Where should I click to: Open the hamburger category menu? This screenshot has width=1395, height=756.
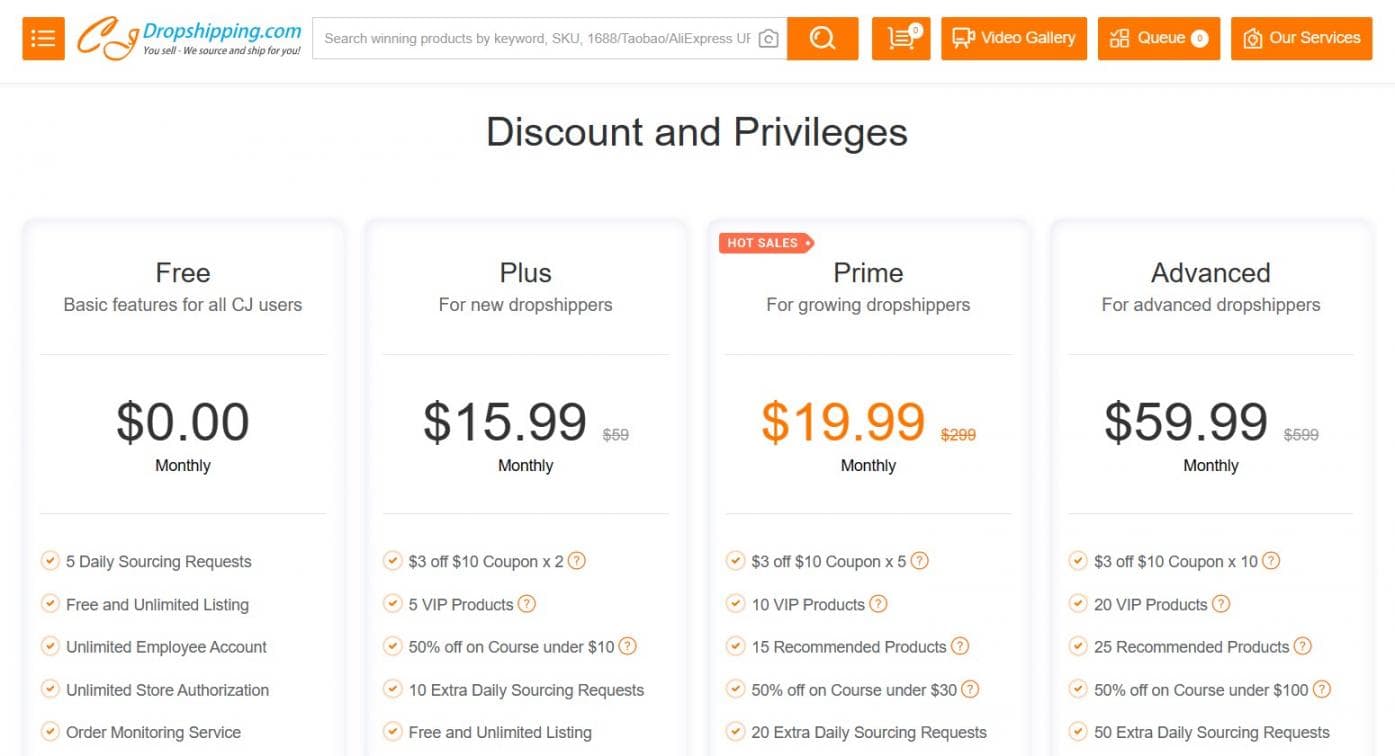[43, 39]
